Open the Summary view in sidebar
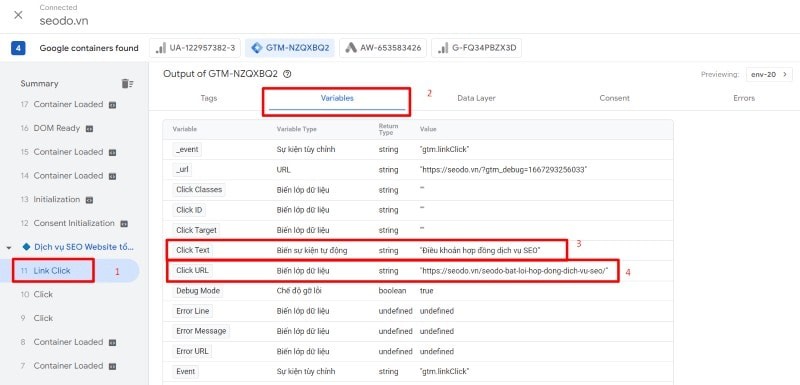Viewport: 800px width, 385px height. (39, 84)
